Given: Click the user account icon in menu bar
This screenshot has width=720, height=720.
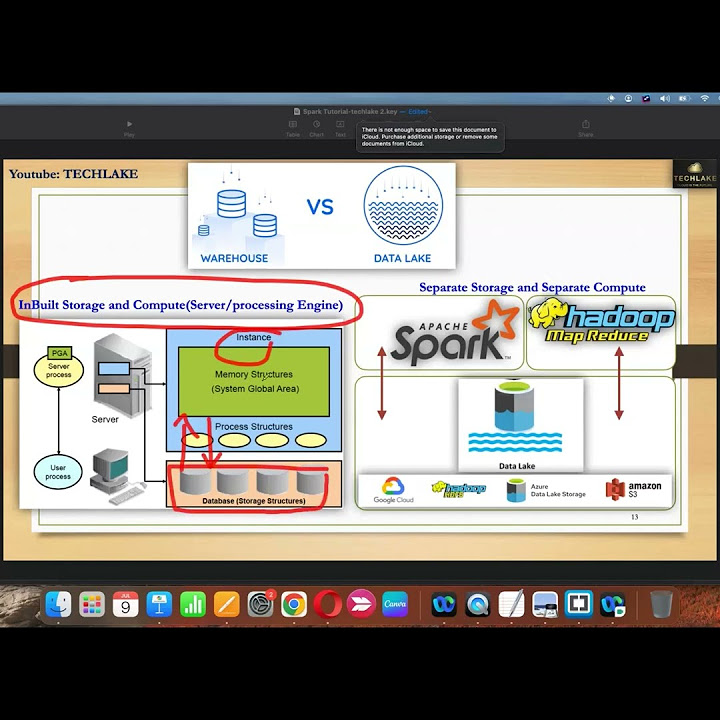Looking at the screenshot, I should [628, 99].
